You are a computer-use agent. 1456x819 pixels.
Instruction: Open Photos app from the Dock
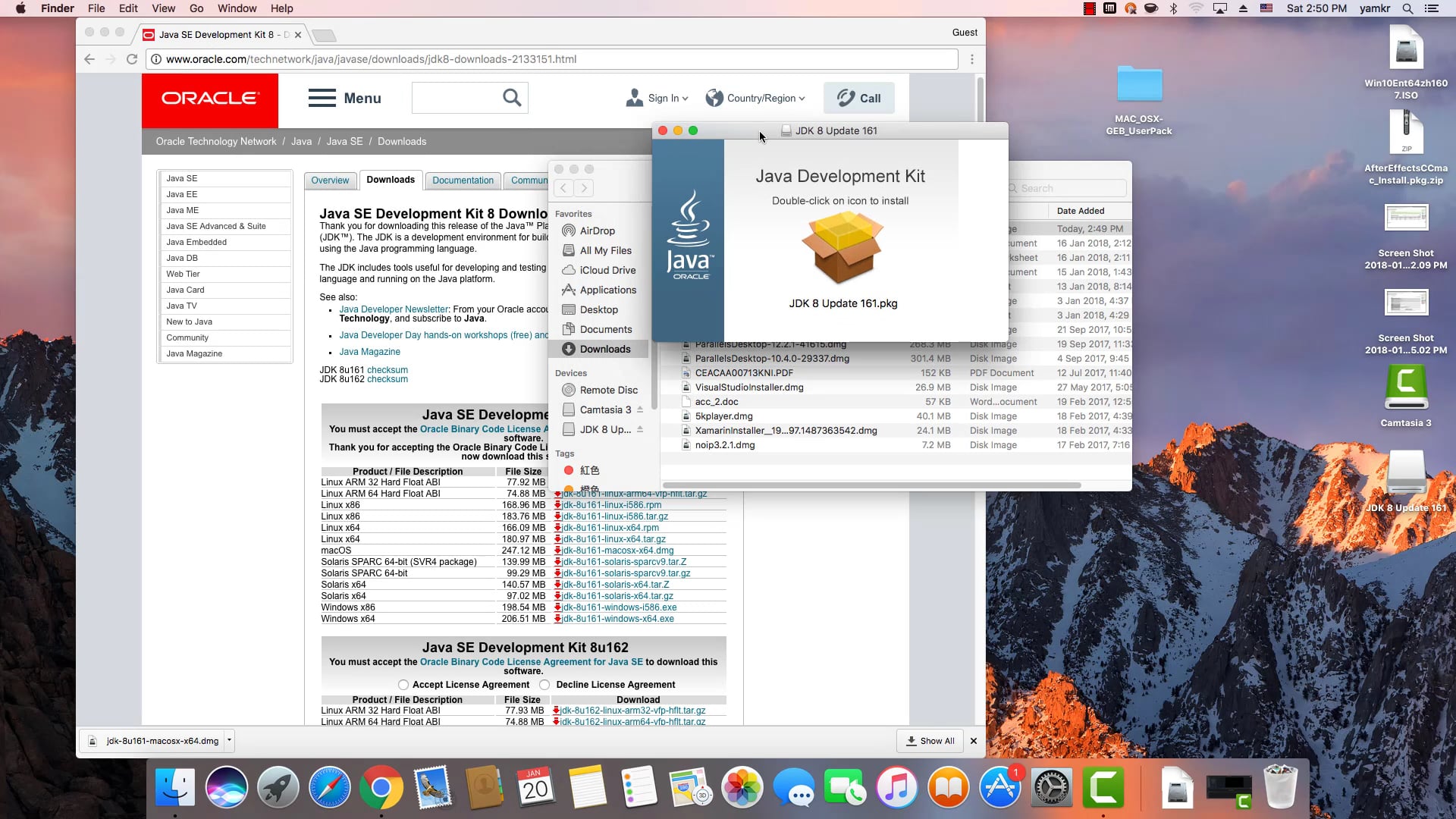[x=742, y=789]
